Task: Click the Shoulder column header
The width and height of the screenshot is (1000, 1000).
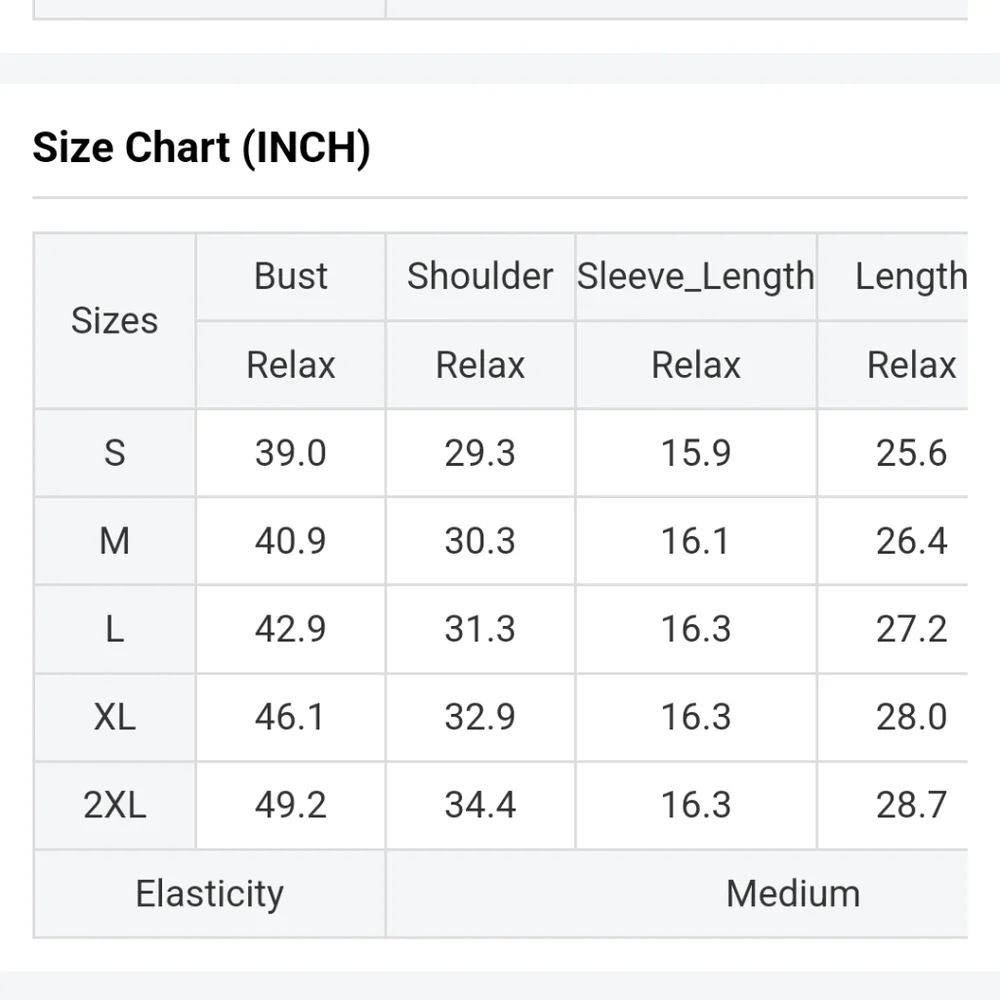Action: coord(480,276)
